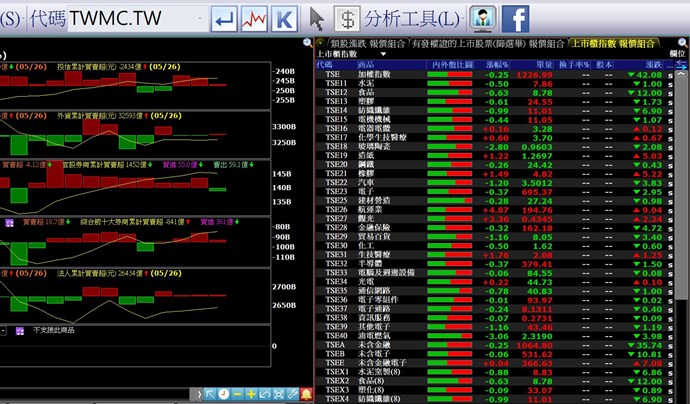Viewport: 690px width, 404px height.
Task: Click 未含金融電子 index name
Action: (x=382, y=363)
